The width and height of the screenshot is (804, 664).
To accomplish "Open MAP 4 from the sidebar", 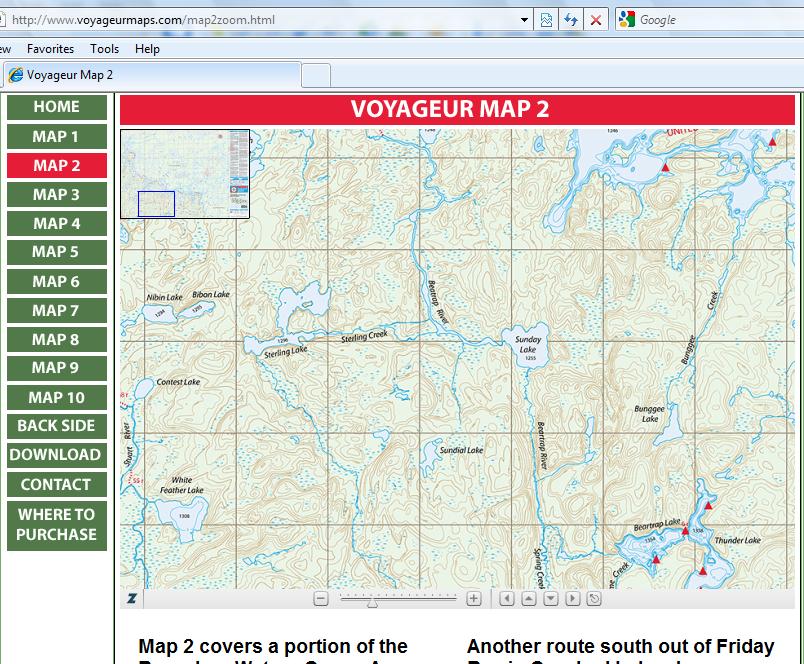I will [57, 224].
